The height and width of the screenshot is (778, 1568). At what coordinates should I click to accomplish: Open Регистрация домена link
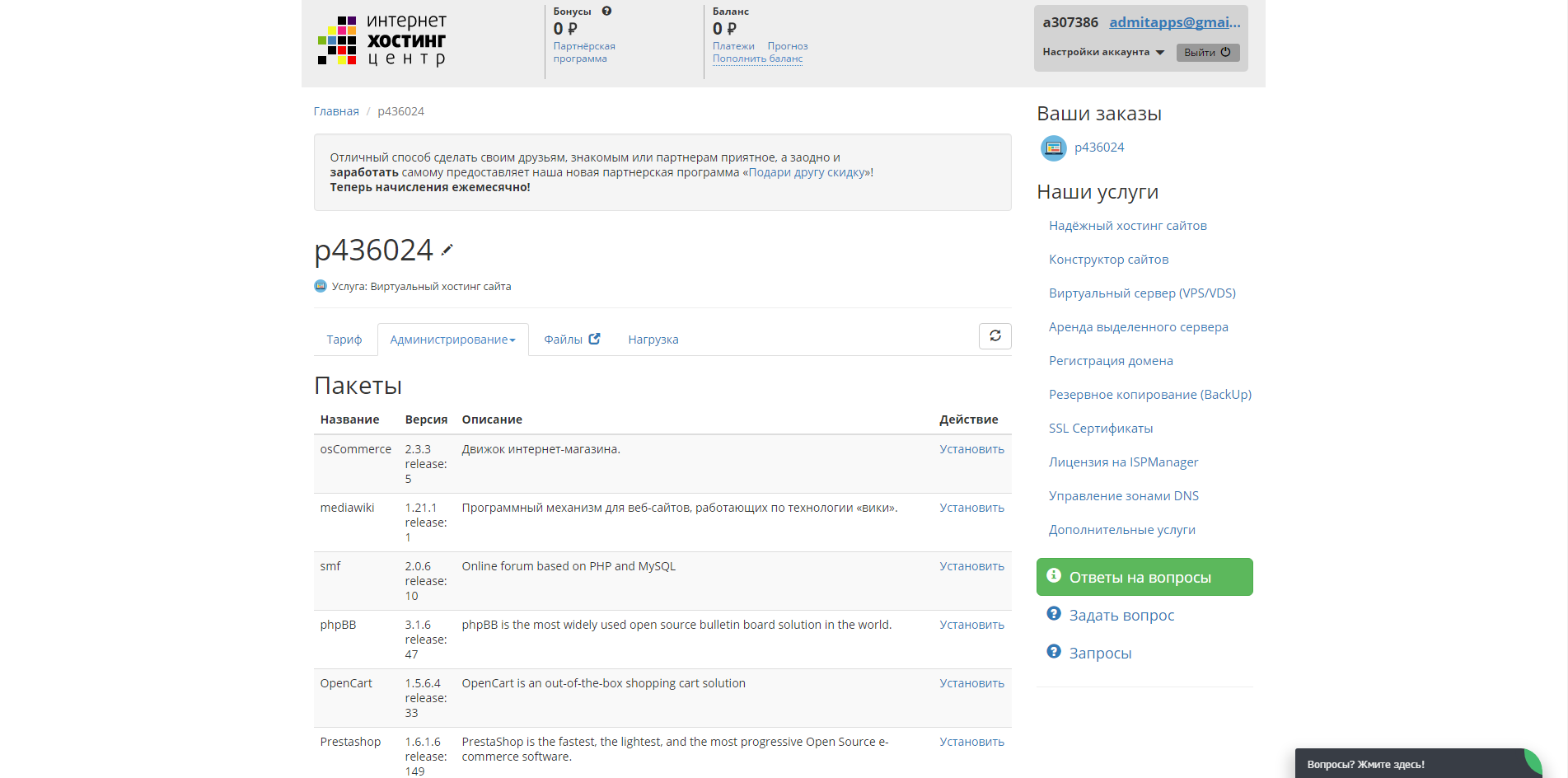pos(1111,361)
